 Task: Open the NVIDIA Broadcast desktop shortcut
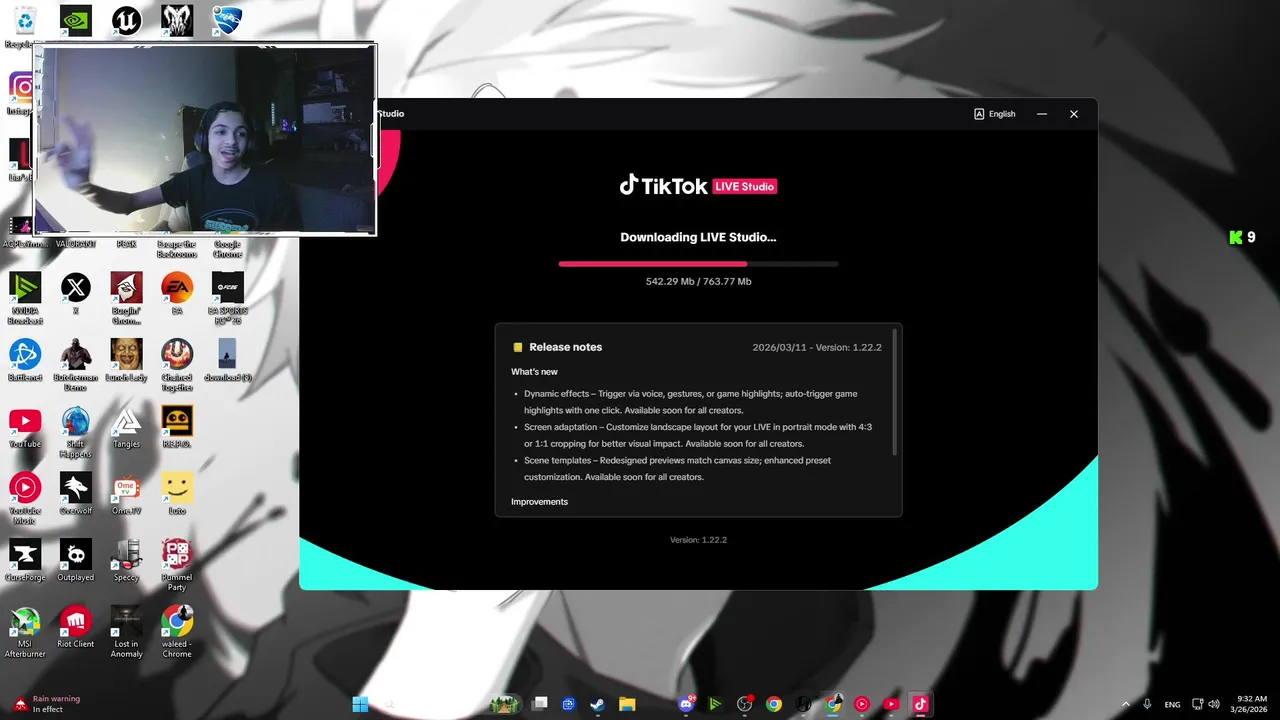25,298
